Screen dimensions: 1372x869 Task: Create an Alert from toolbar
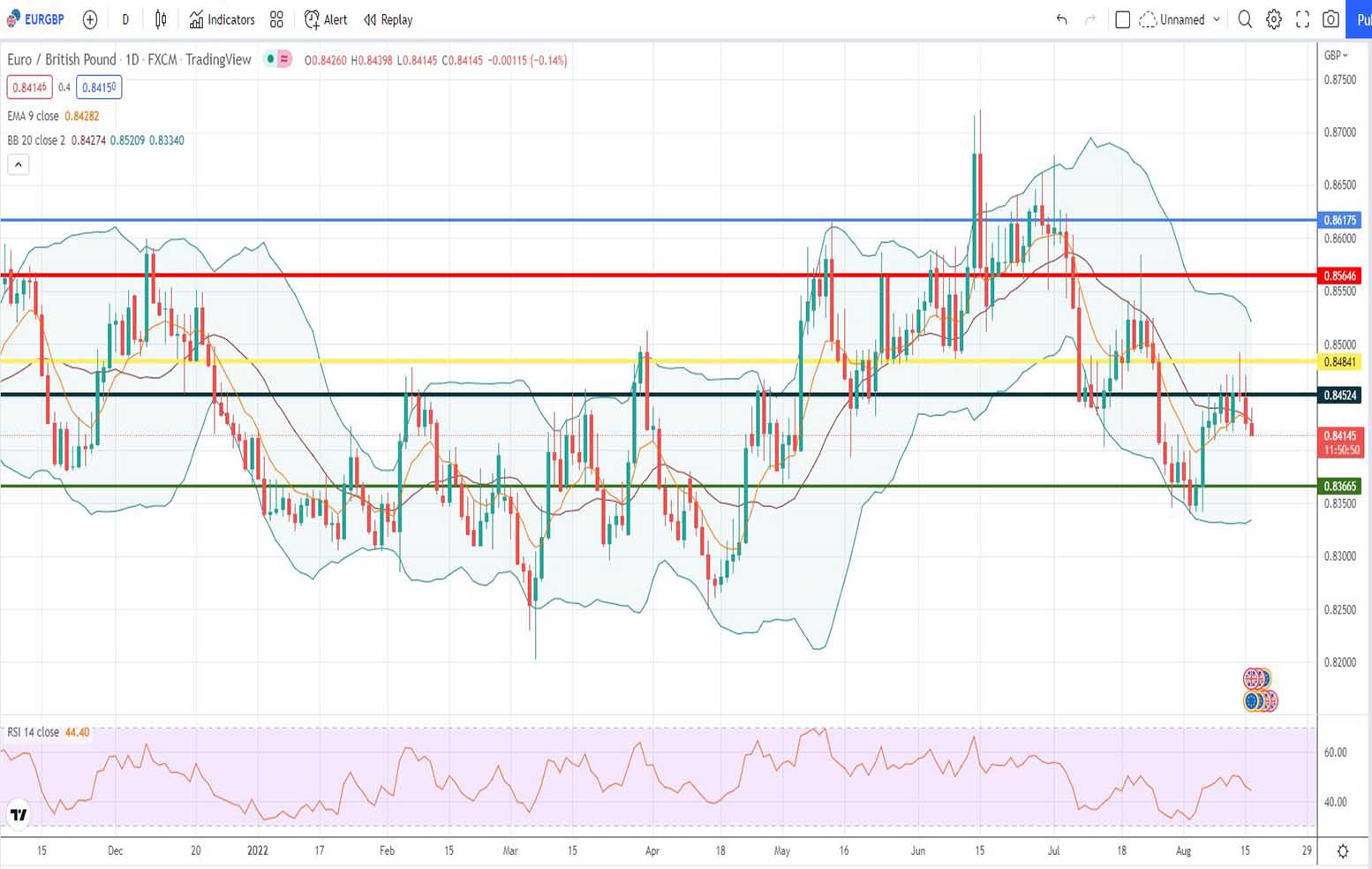326,19
